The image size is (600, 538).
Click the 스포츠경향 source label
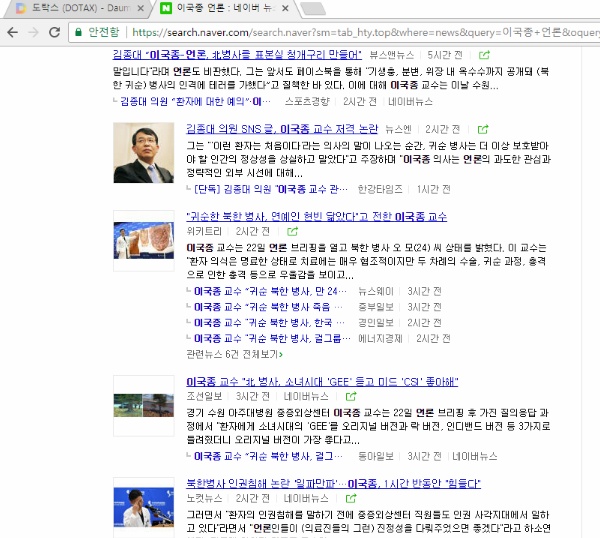tap(307, 101)
